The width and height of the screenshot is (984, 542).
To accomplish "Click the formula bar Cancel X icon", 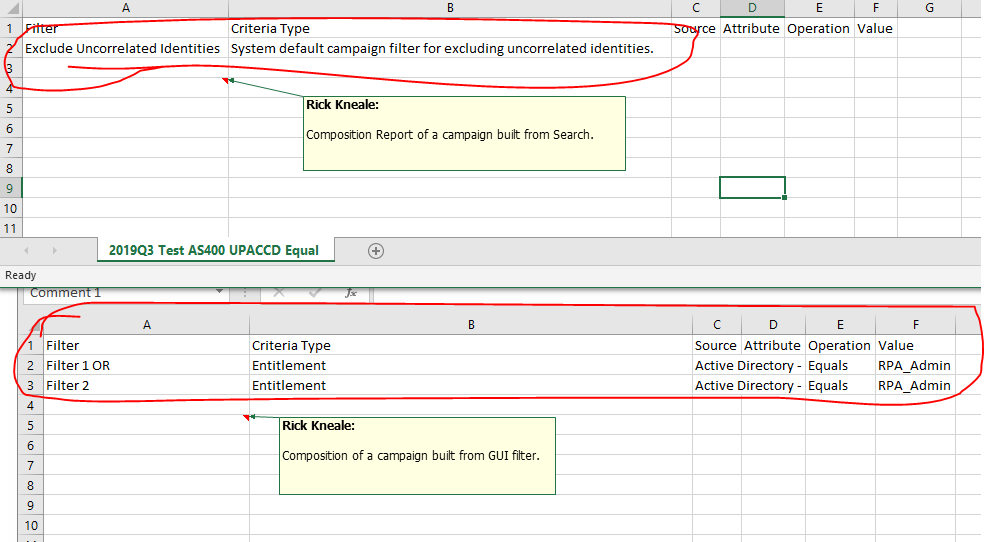I will point(280,293).
